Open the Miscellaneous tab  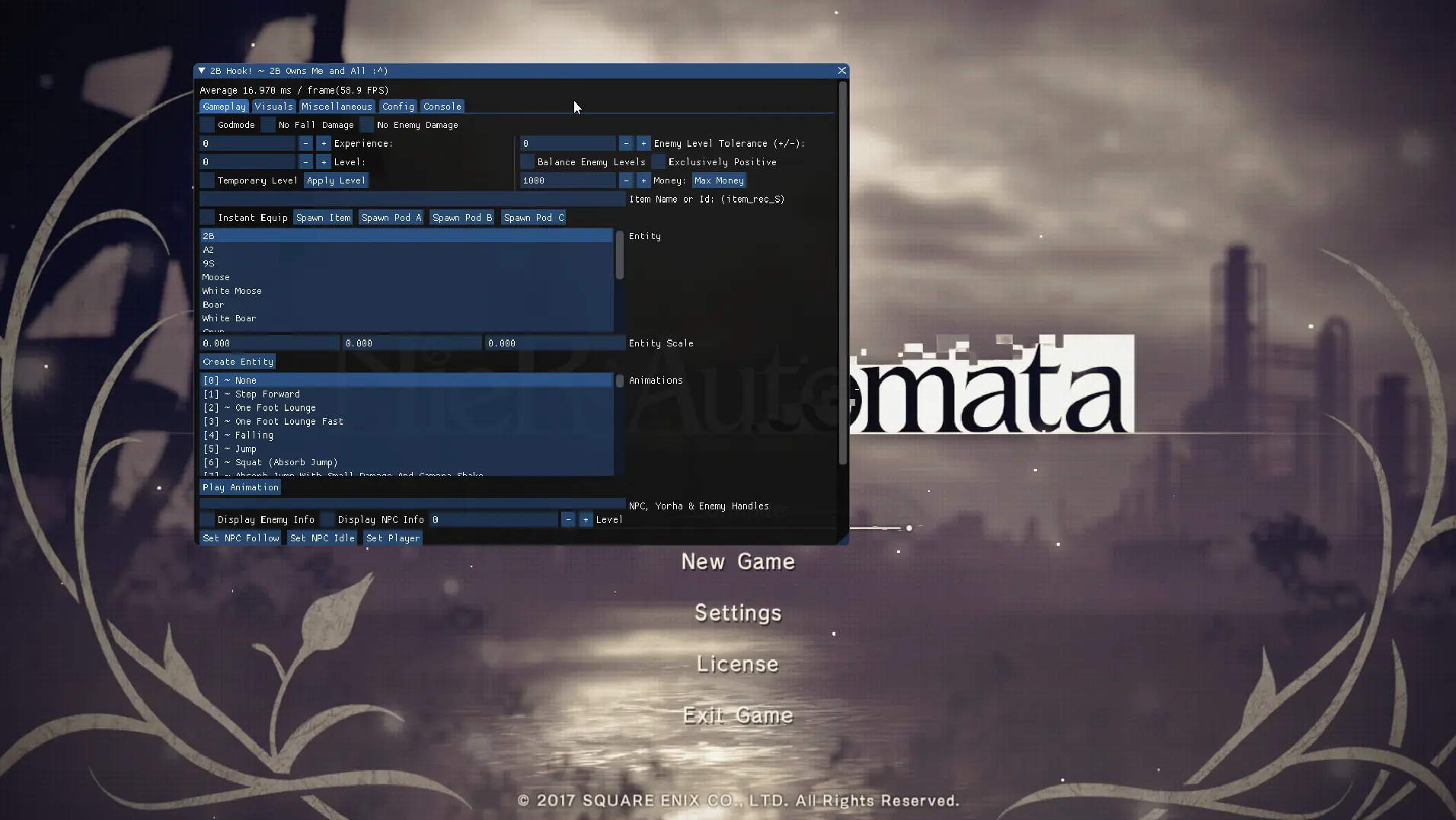point(337,107)
